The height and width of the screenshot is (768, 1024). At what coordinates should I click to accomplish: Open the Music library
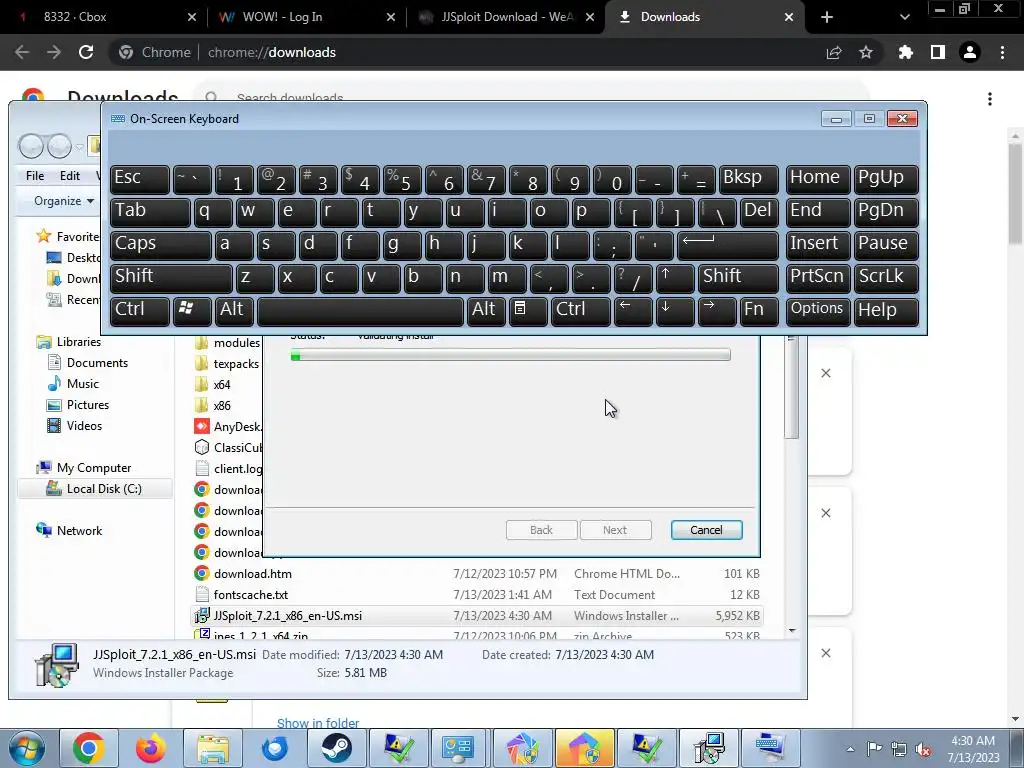pyautogui.click(x=82, y=384)
